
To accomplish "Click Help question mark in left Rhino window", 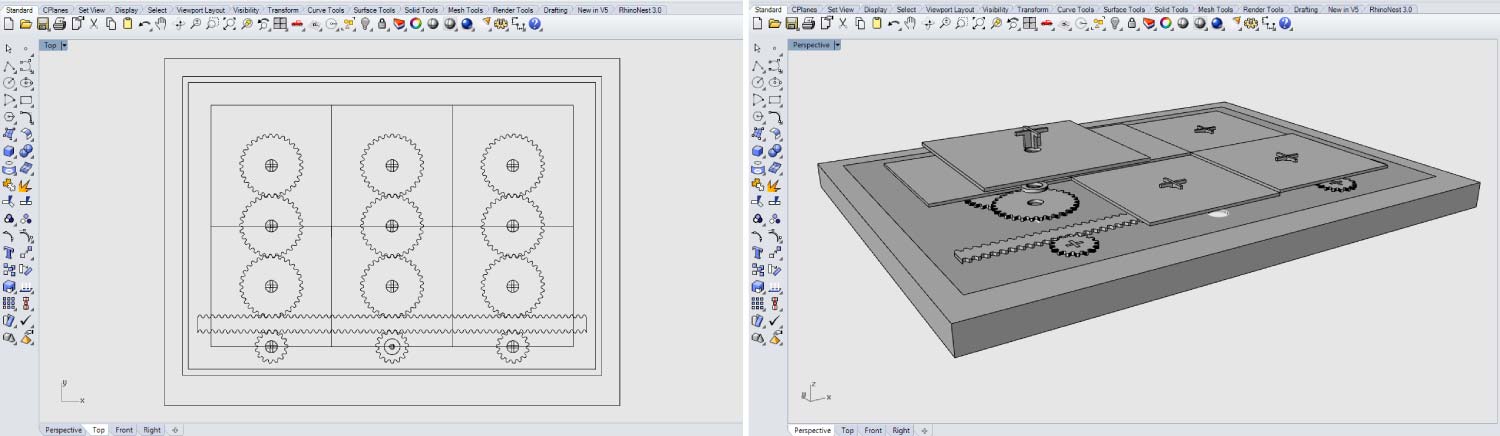I will pos(535,24).
